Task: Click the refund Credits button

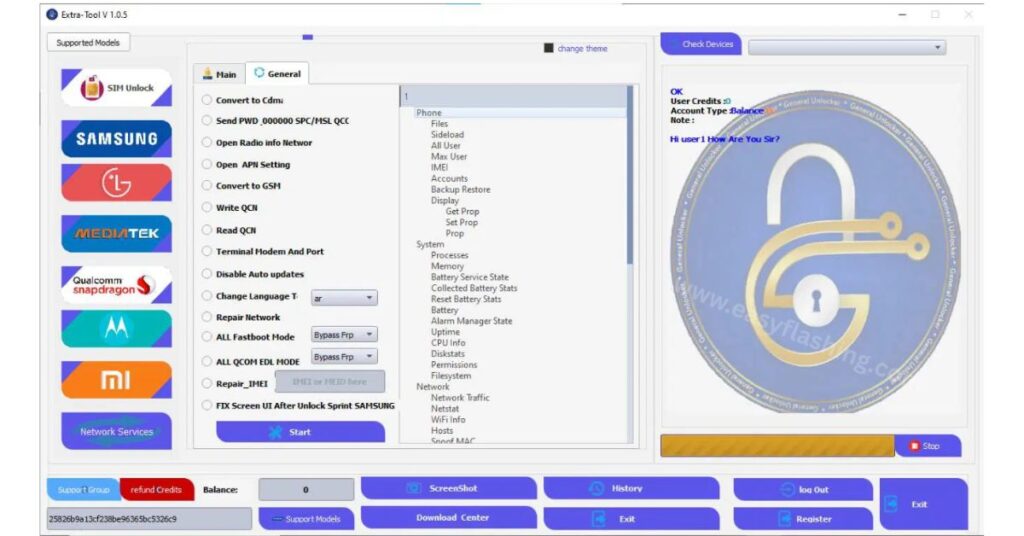Action: point(157,490)
